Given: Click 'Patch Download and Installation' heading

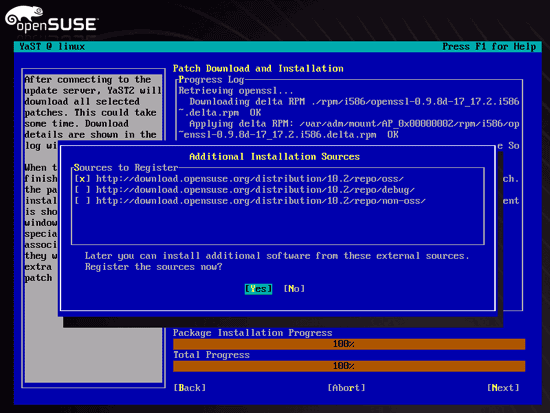Looking at the screenshot, I should (258, 68).
